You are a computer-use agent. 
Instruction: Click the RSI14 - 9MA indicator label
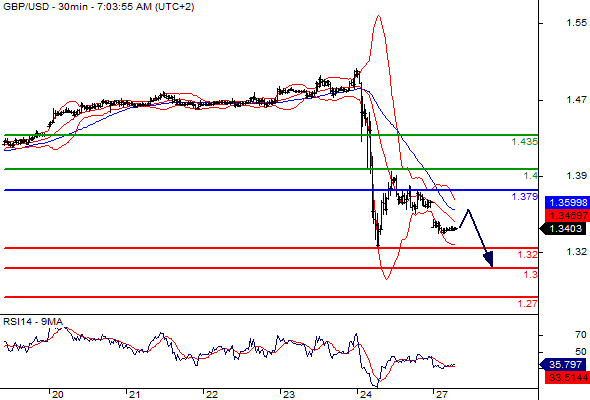[33, 322]
